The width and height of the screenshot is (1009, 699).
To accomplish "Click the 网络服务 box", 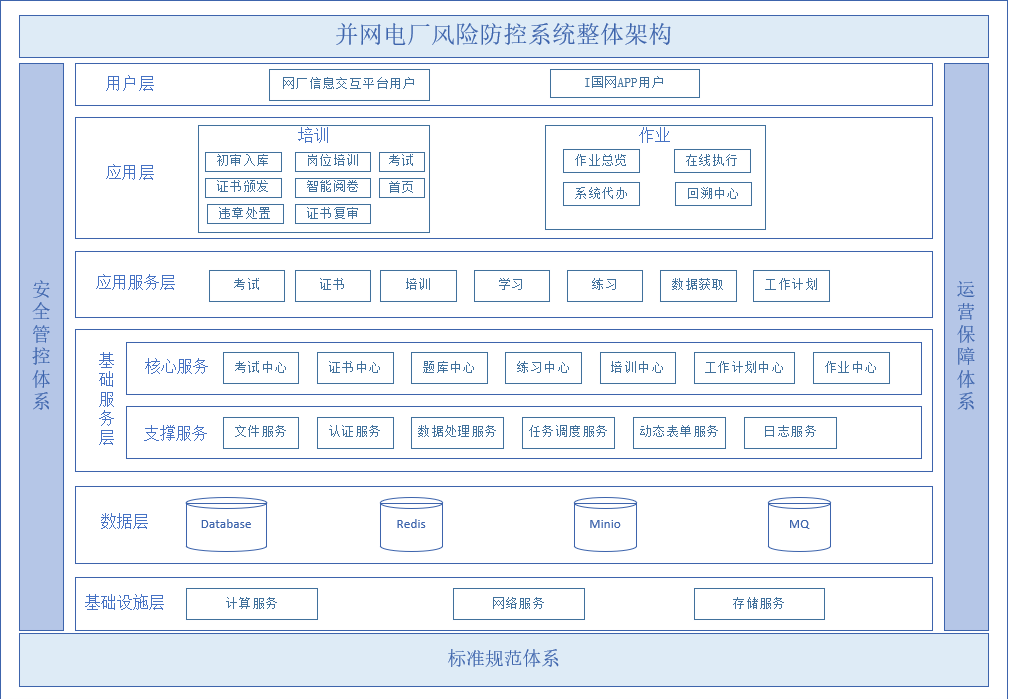I will (519, 604).
